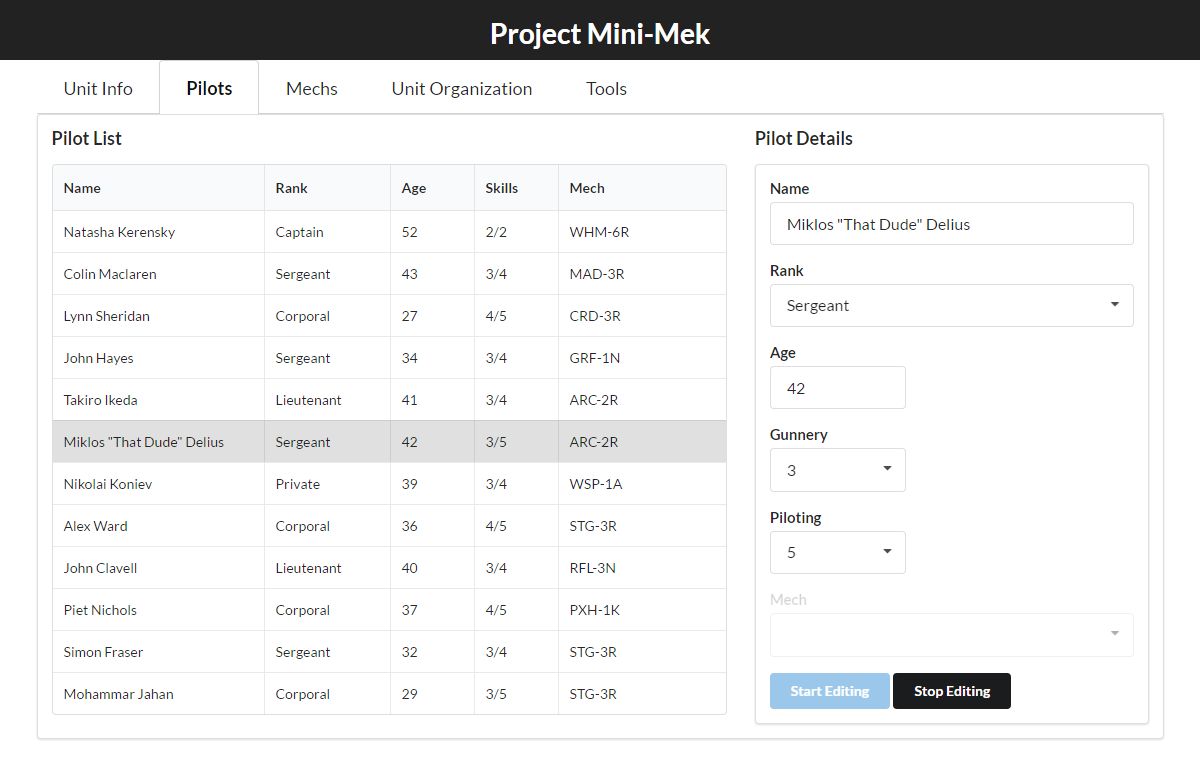Click into the Age input field
The height and width of the screenshot is (760, 1200).
click(838, 388)
